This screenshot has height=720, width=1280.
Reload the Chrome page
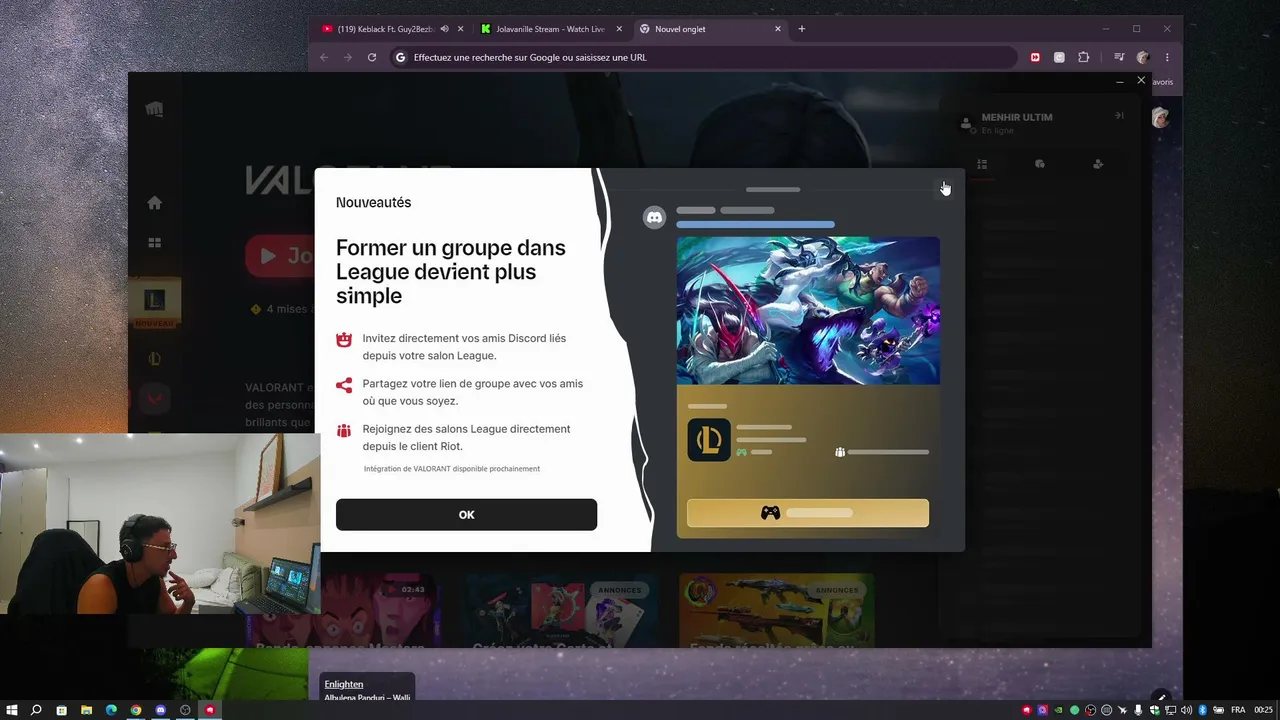[372, 57]
